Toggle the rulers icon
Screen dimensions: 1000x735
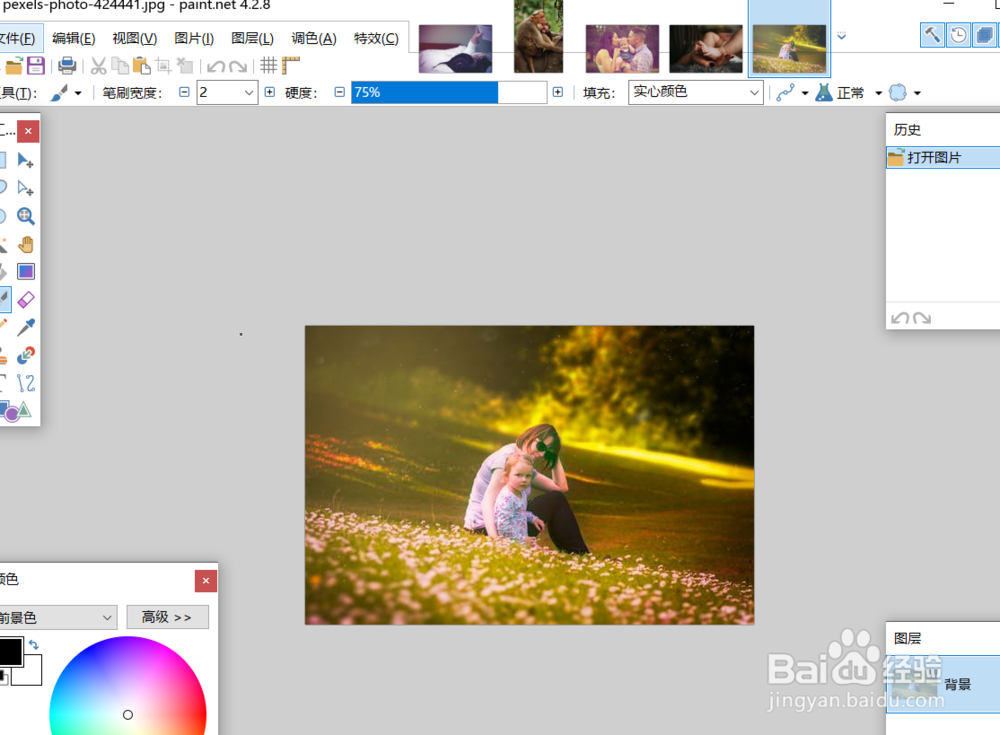pyautogui.click(x=290, y=65)
